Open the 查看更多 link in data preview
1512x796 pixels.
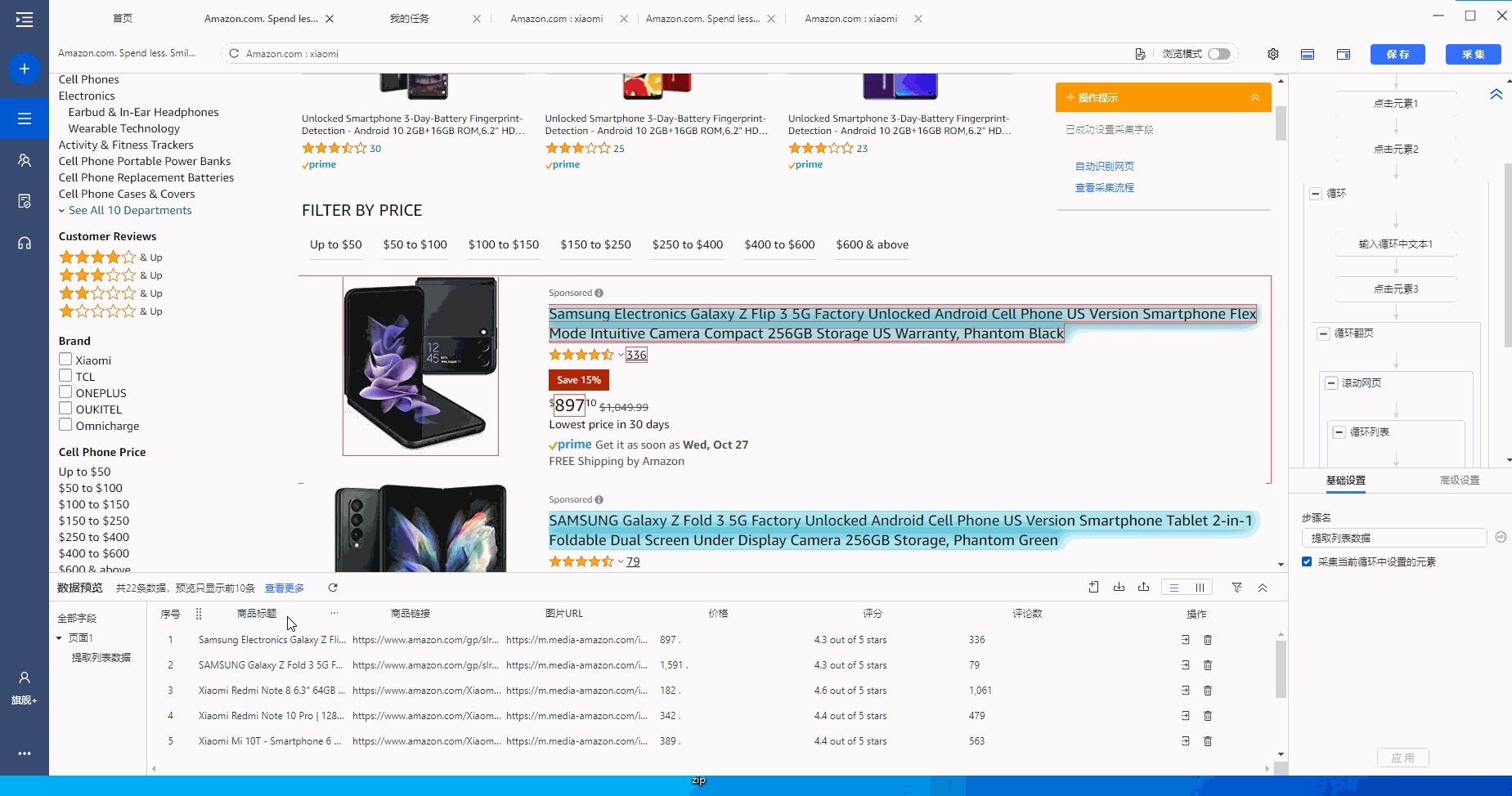tap(285, 588)
